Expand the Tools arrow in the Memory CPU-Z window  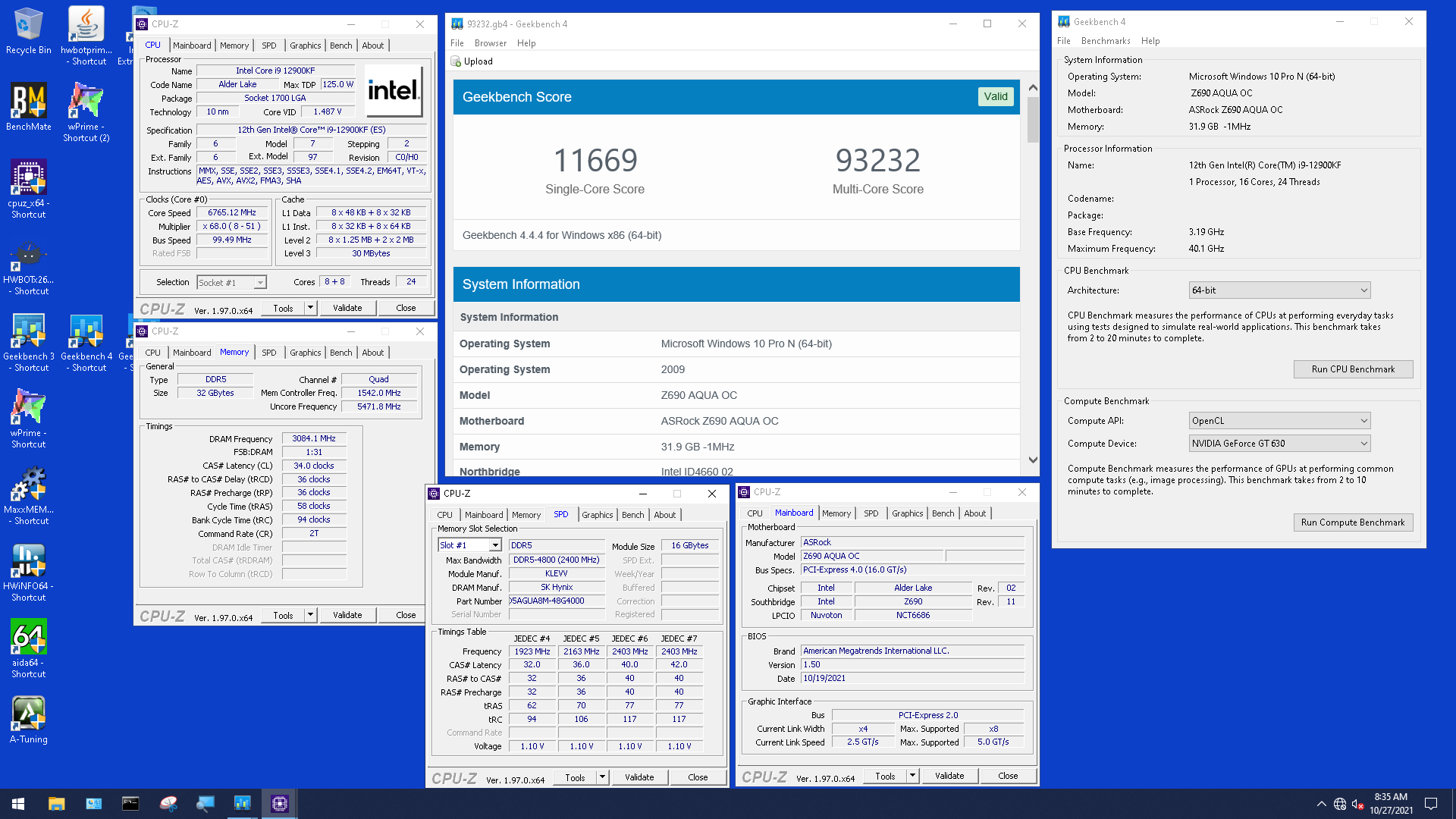tap(310, 615)
